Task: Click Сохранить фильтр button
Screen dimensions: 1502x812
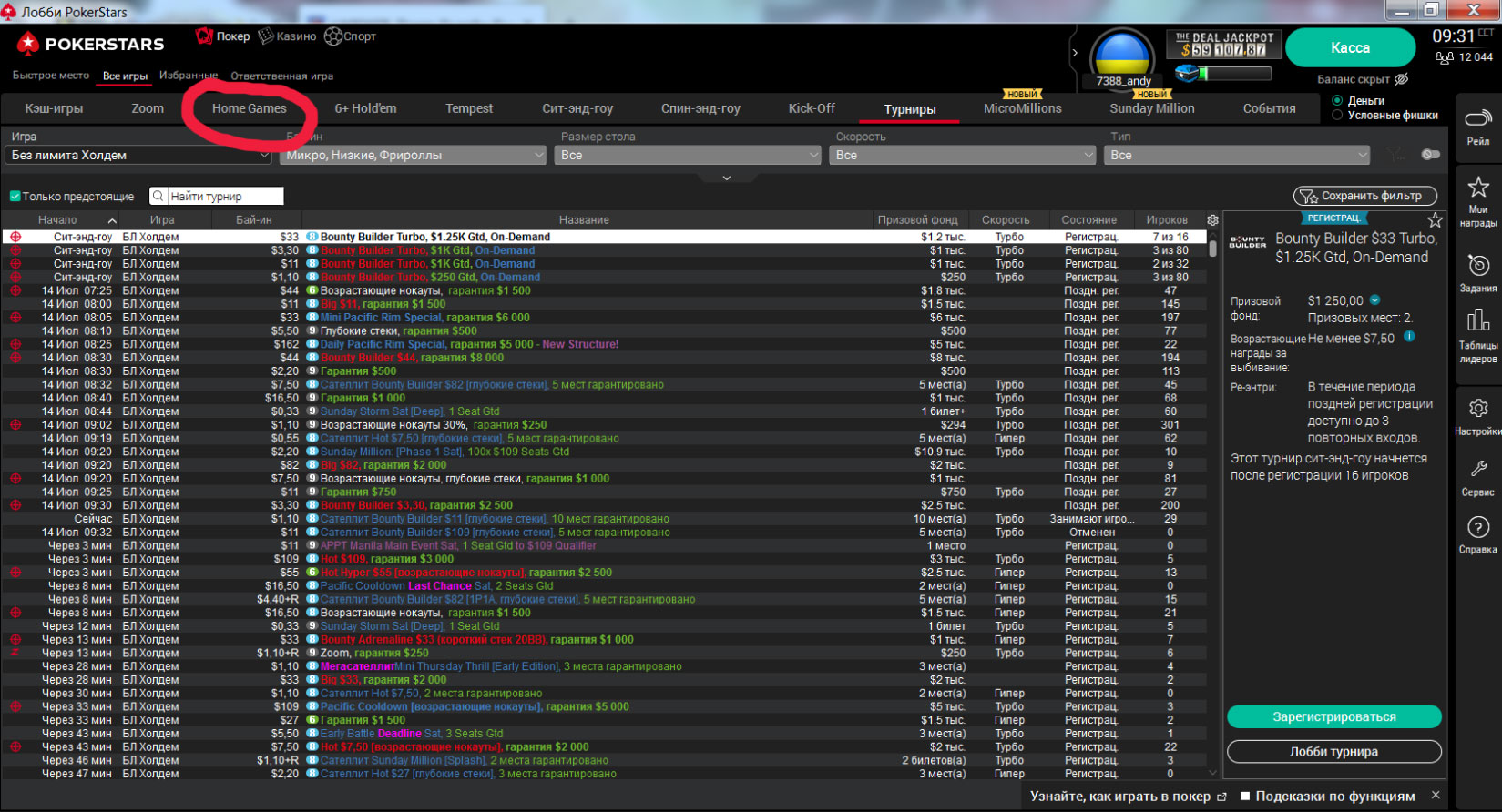Action: tap(1364, 196)
